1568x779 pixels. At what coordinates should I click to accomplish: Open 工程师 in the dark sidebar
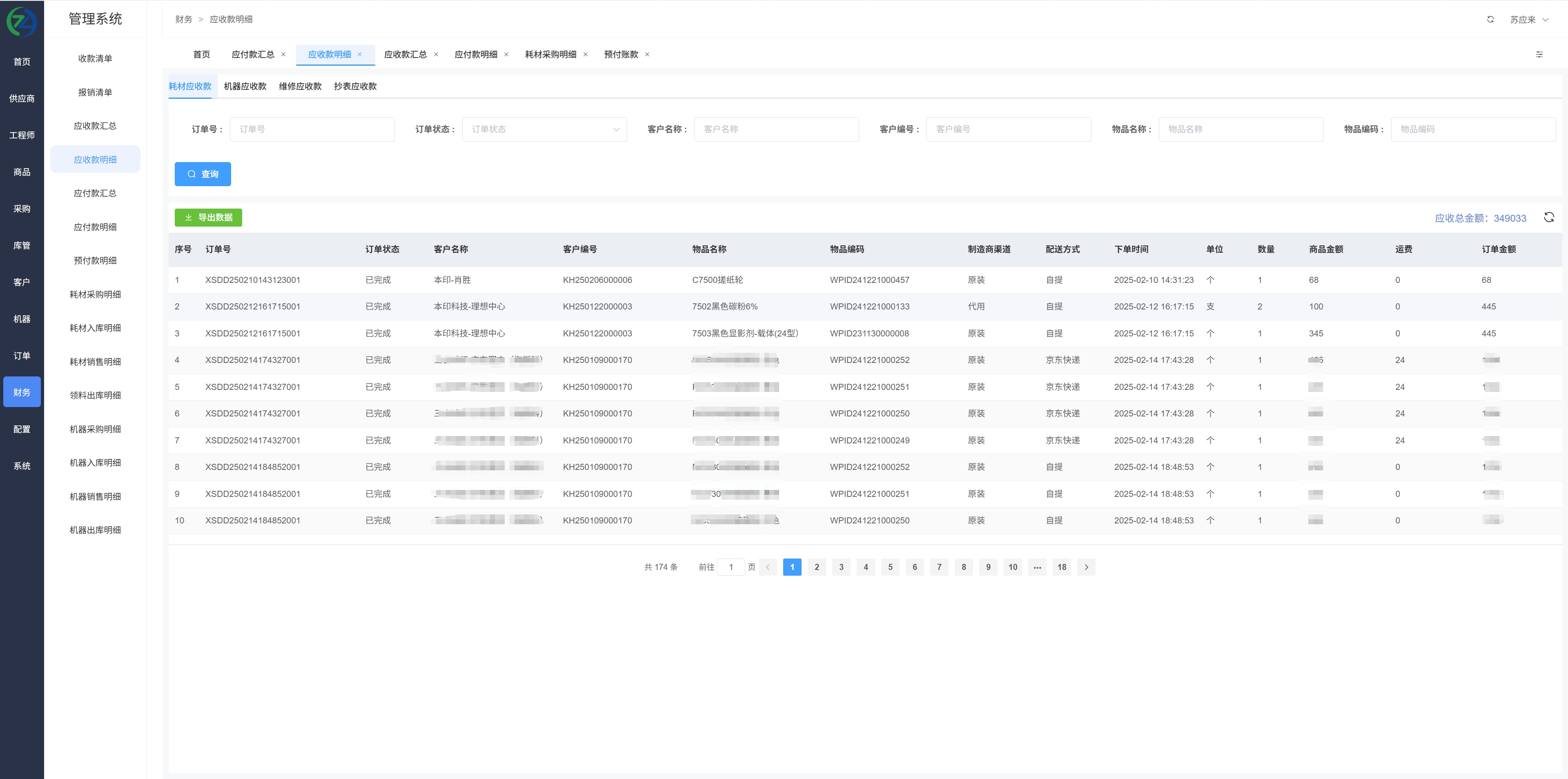point(22,135)
